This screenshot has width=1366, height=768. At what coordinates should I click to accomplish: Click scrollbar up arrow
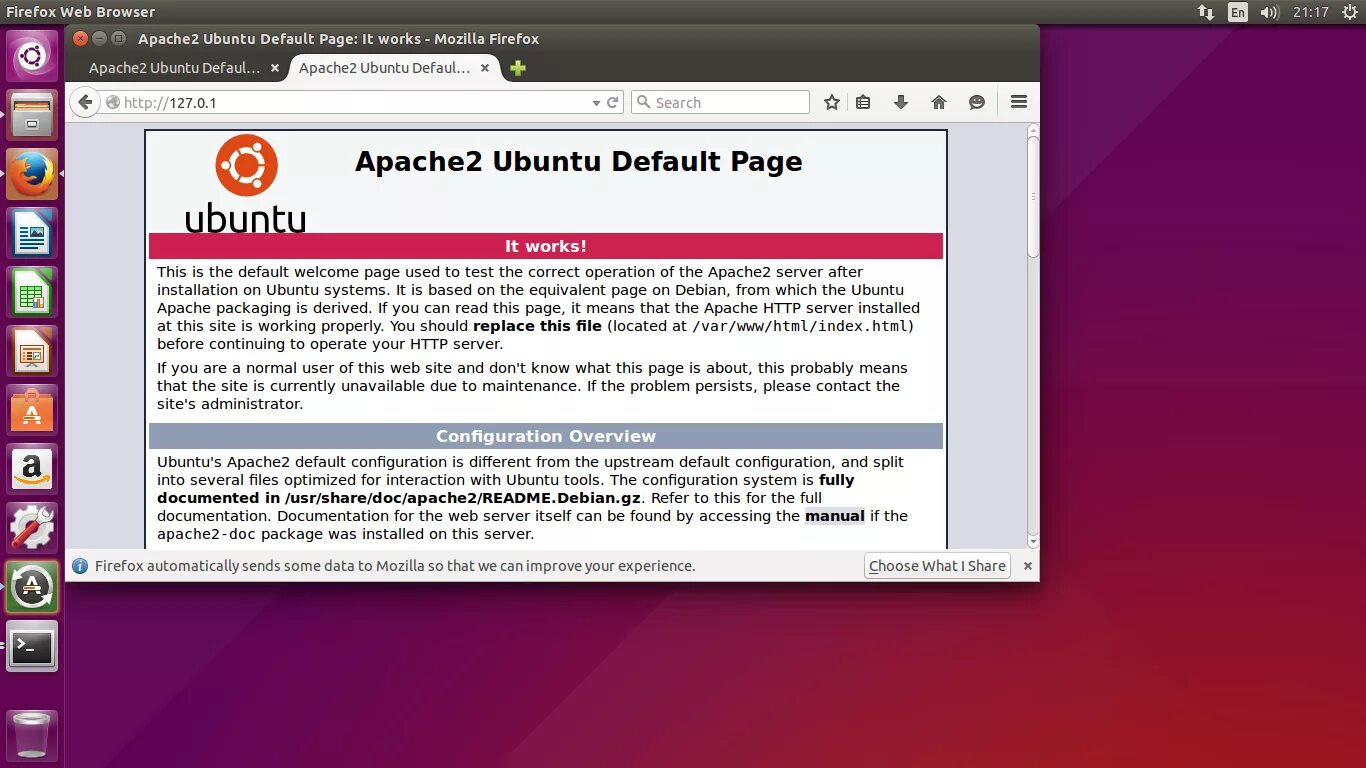[x=1033, y=130]
